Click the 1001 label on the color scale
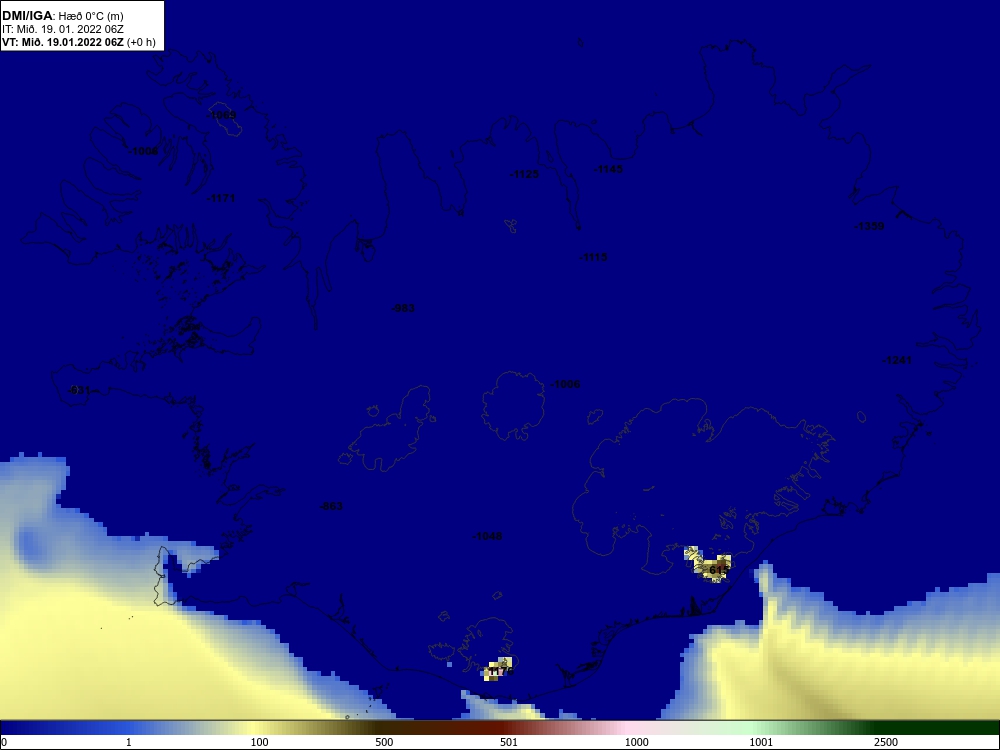 [x=761, y=742]
